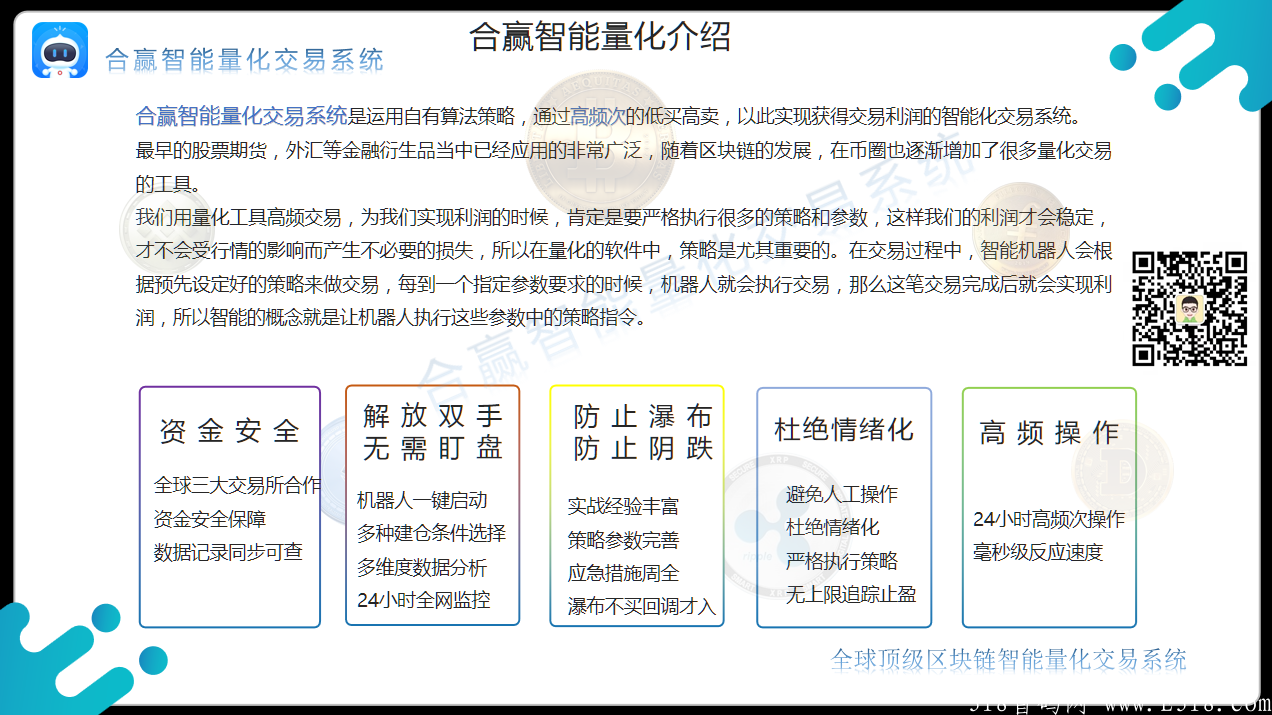Viewport: 1272px width, 715px height.
Task: Click the line 避免人工操作
Action: 842,494
